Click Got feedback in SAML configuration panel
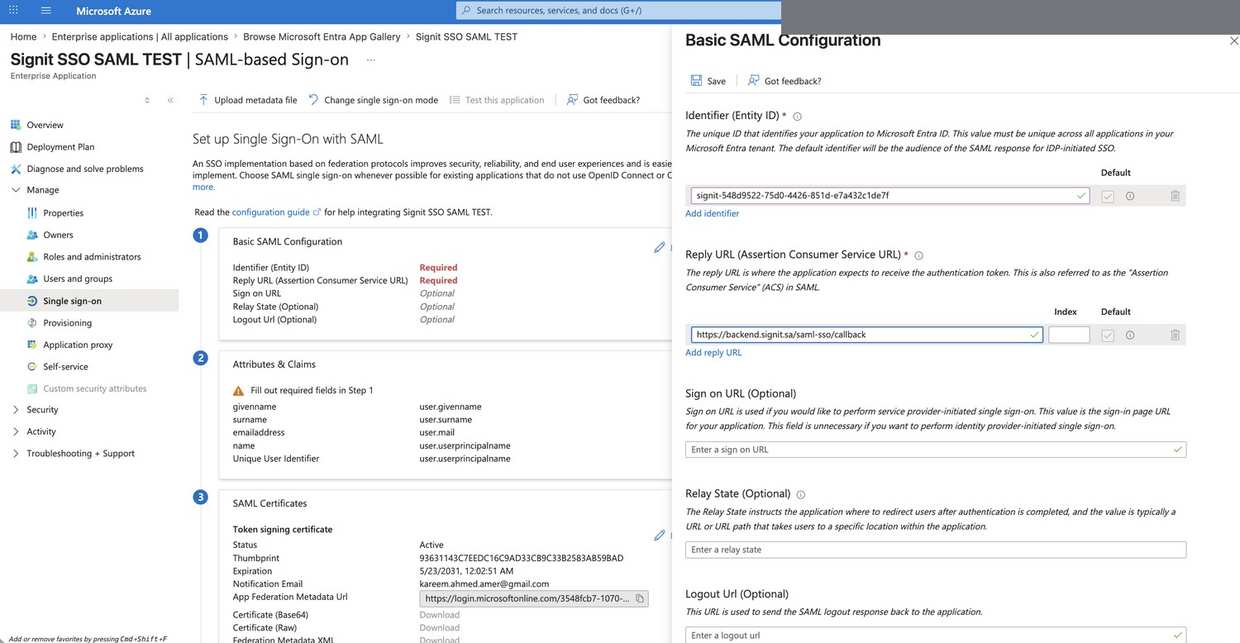The width and height of the screenshot is (1240, 643). pos(784,81)
